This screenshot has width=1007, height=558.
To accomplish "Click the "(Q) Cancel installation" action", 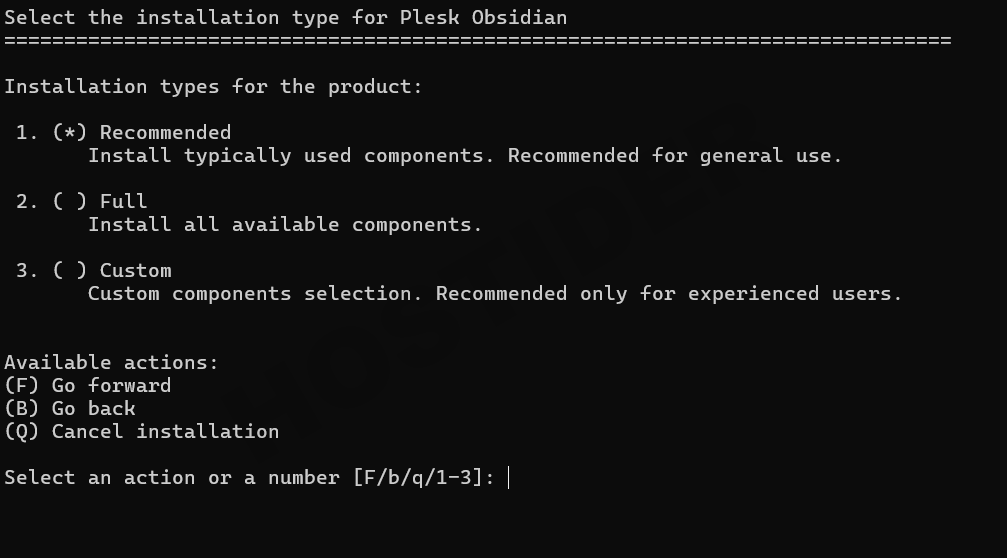I will [141, 432].
